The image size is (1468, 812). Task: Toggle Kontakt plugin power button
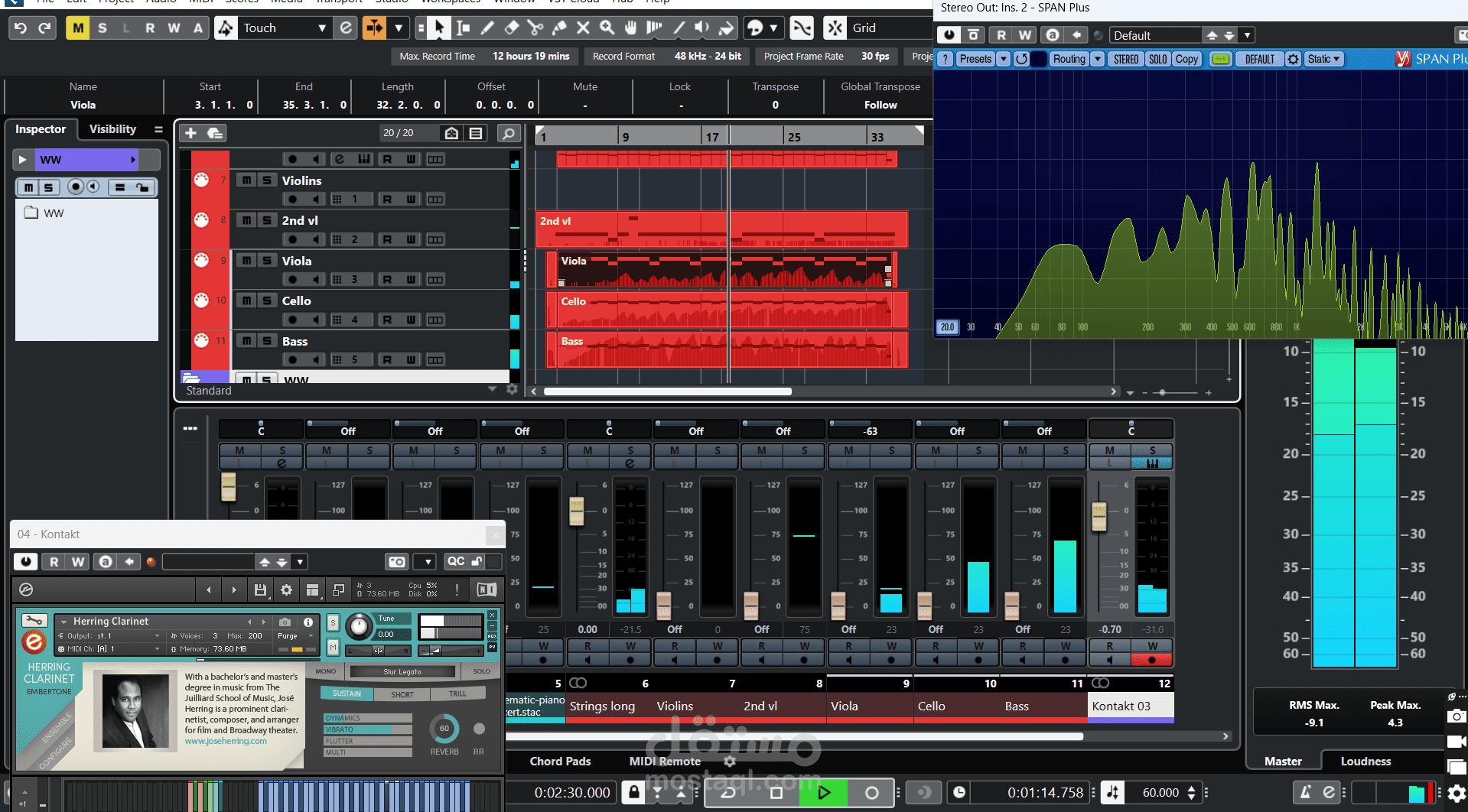point(26,562)
